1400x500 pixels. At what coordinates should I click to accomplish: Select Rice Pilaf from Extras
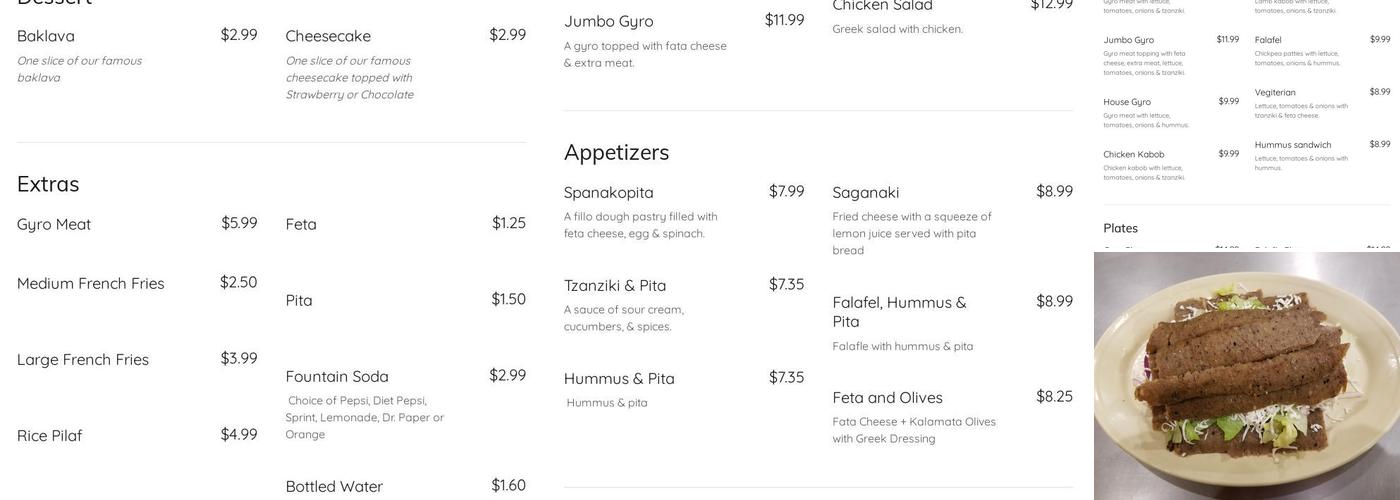pyautogui.click(x=50, y=435)
